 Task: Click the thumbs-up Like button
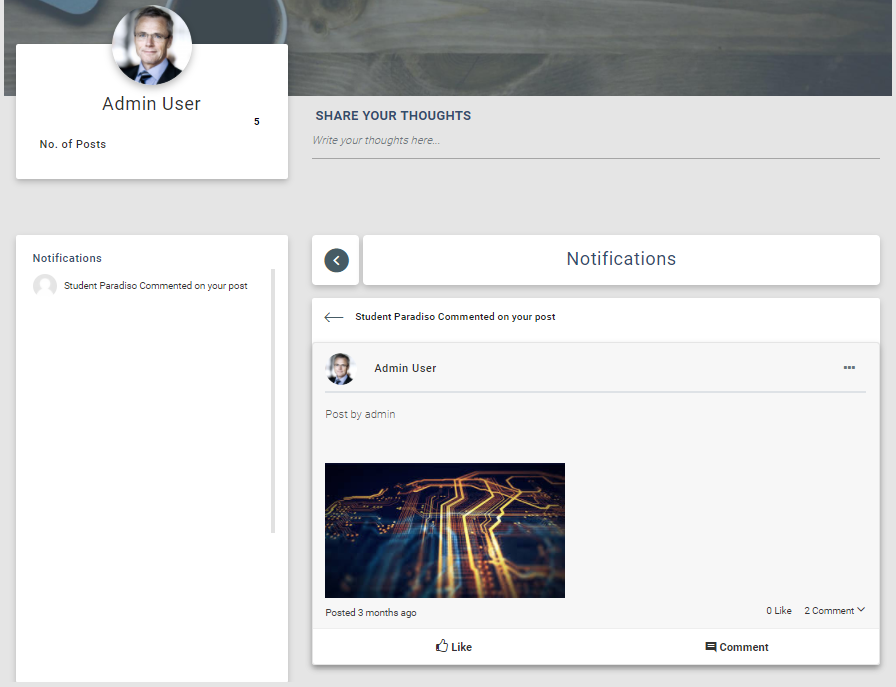coord(454,647)
